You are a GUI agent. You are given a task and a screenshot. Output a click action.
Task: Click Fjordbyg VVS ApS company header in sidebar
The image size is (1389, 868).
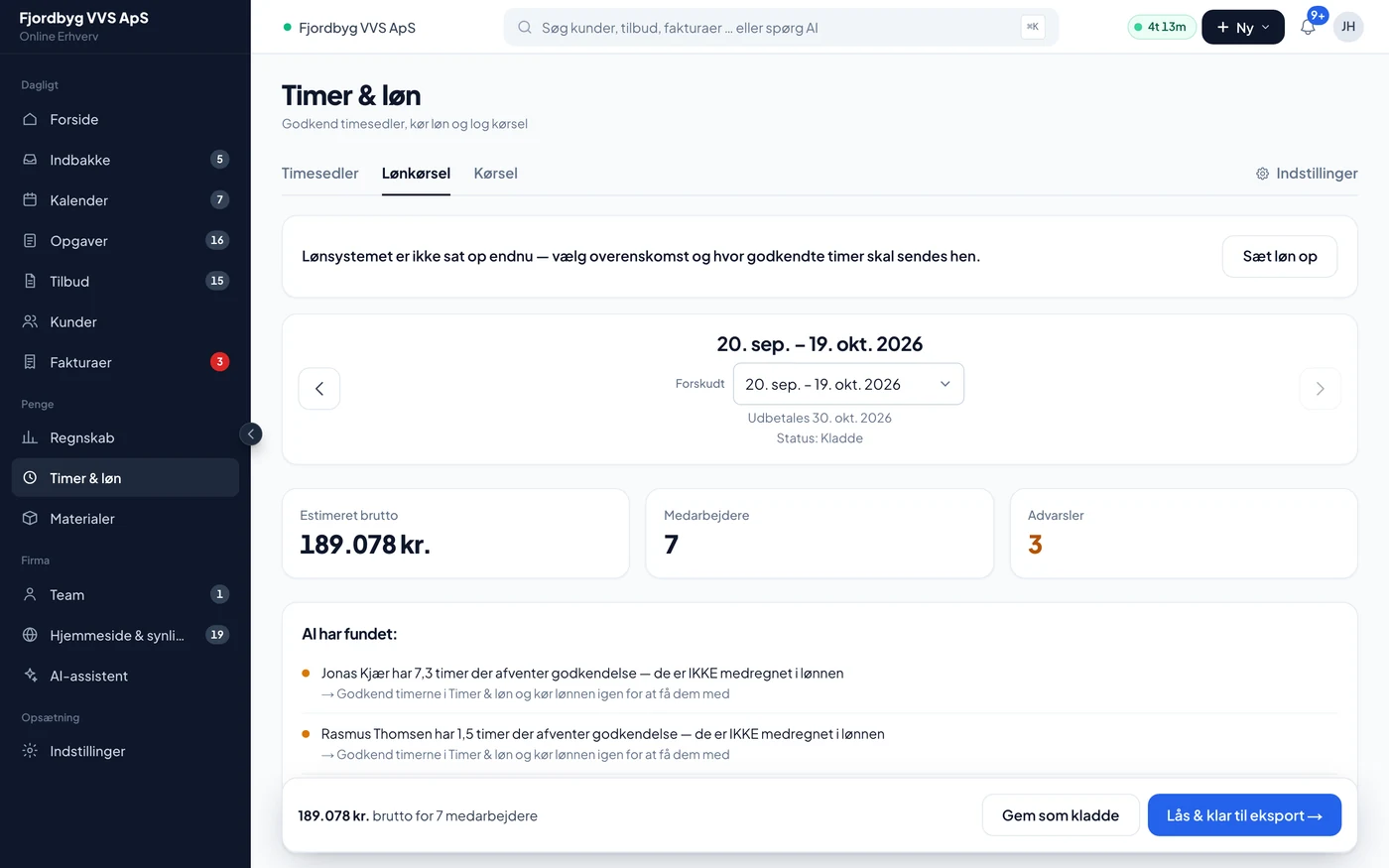click(83, 18)
